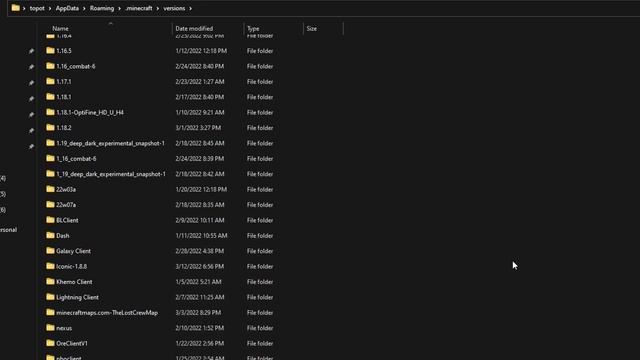Select the Dash folder name
Screen dimensions: 640x360
pos(62,236)
